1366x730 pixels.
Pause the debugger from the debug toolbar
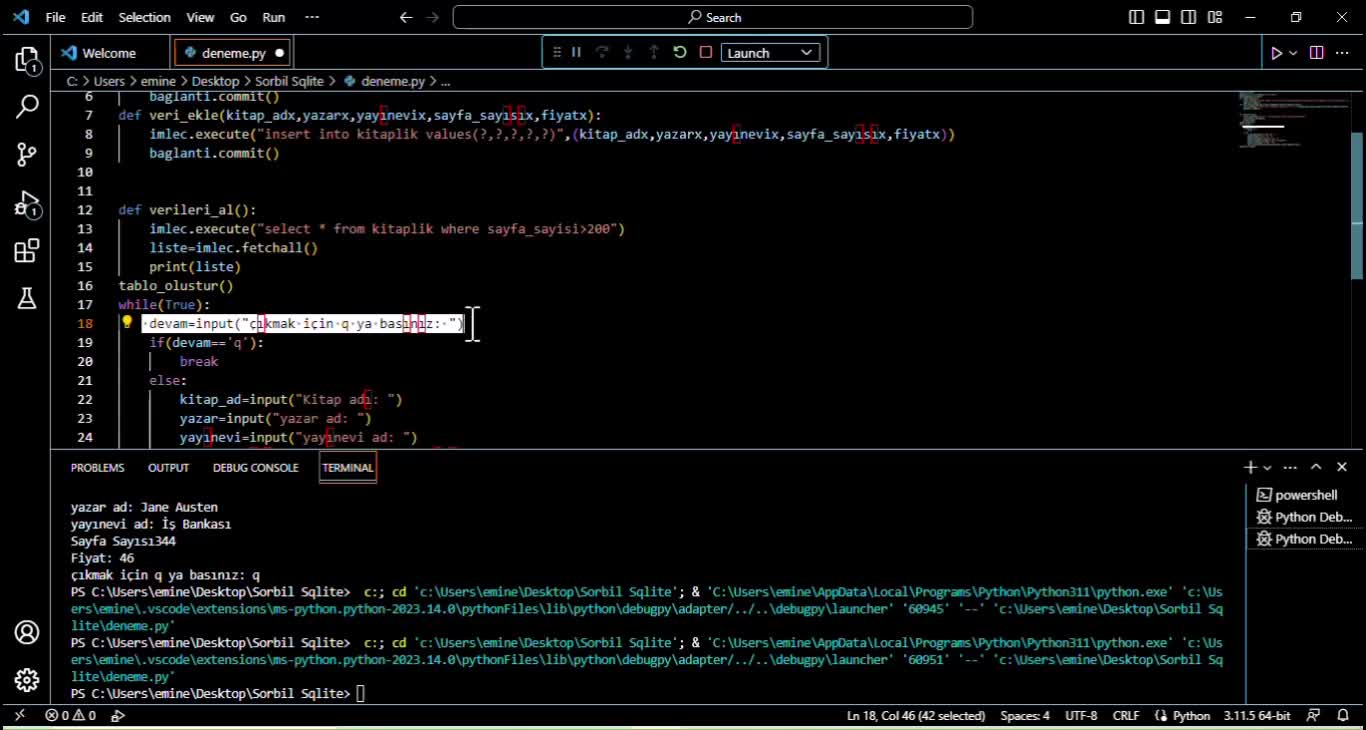[x=576, y=53]
